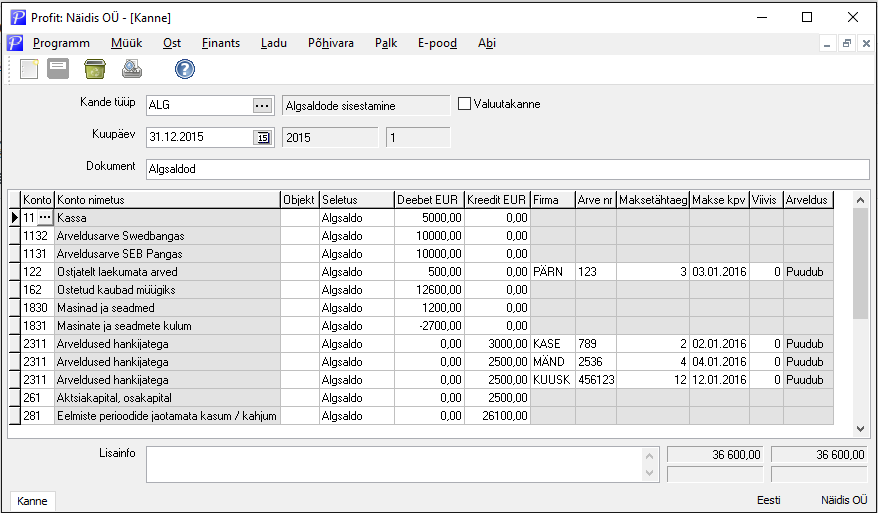This screenshot has width=878, height=513.
Task: Click the Eelmiste perioodide jaotamata kasum / kahjum cell
Action: pos(167,416)
